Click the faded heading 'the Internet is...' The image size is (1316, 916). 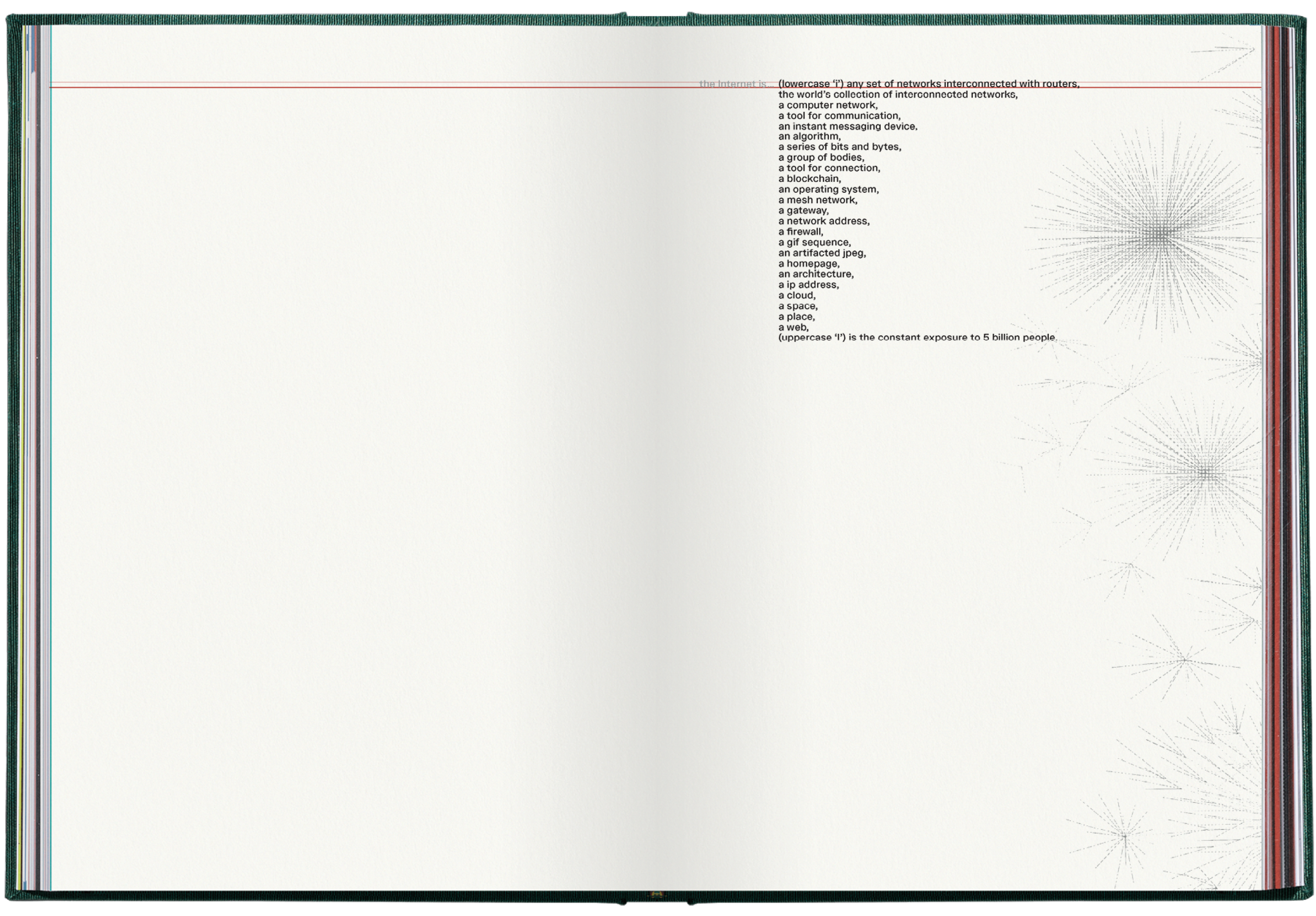coord(736,84)
